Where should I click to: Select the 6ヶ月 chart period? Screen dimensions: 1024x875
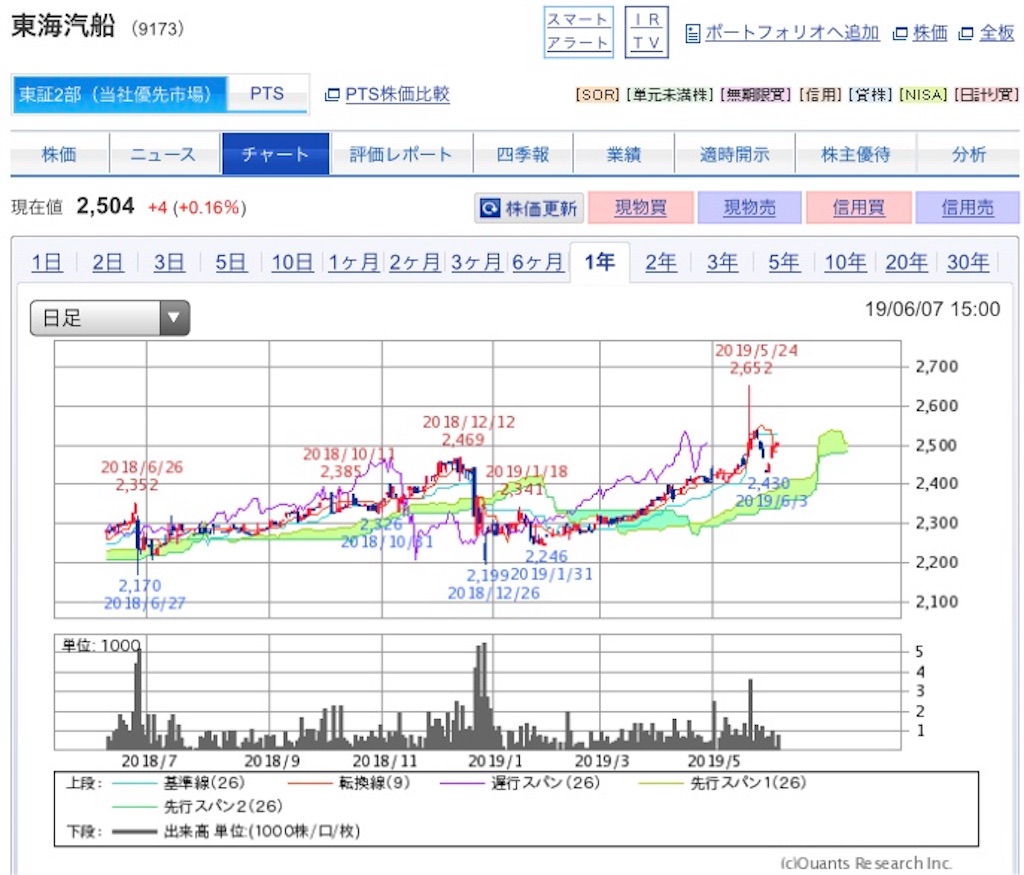pyautogui.click(x=537, y=262)
